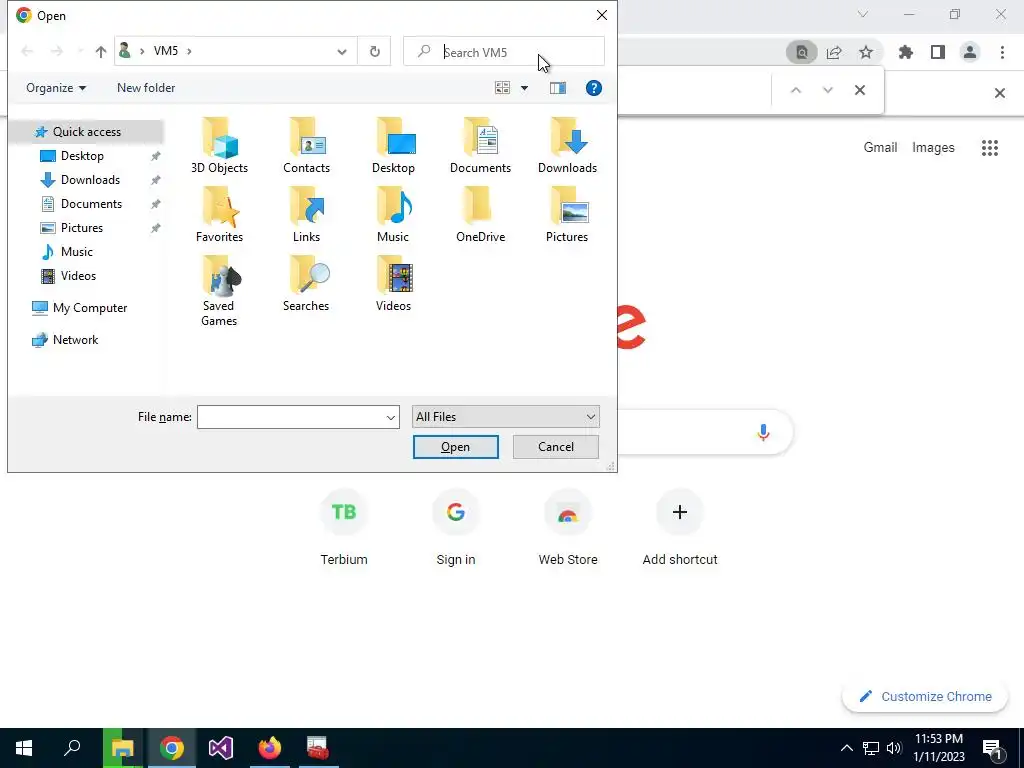Open taskbar search magnifier
Viewport: 1024px width, 768px height.
point(72,748)
